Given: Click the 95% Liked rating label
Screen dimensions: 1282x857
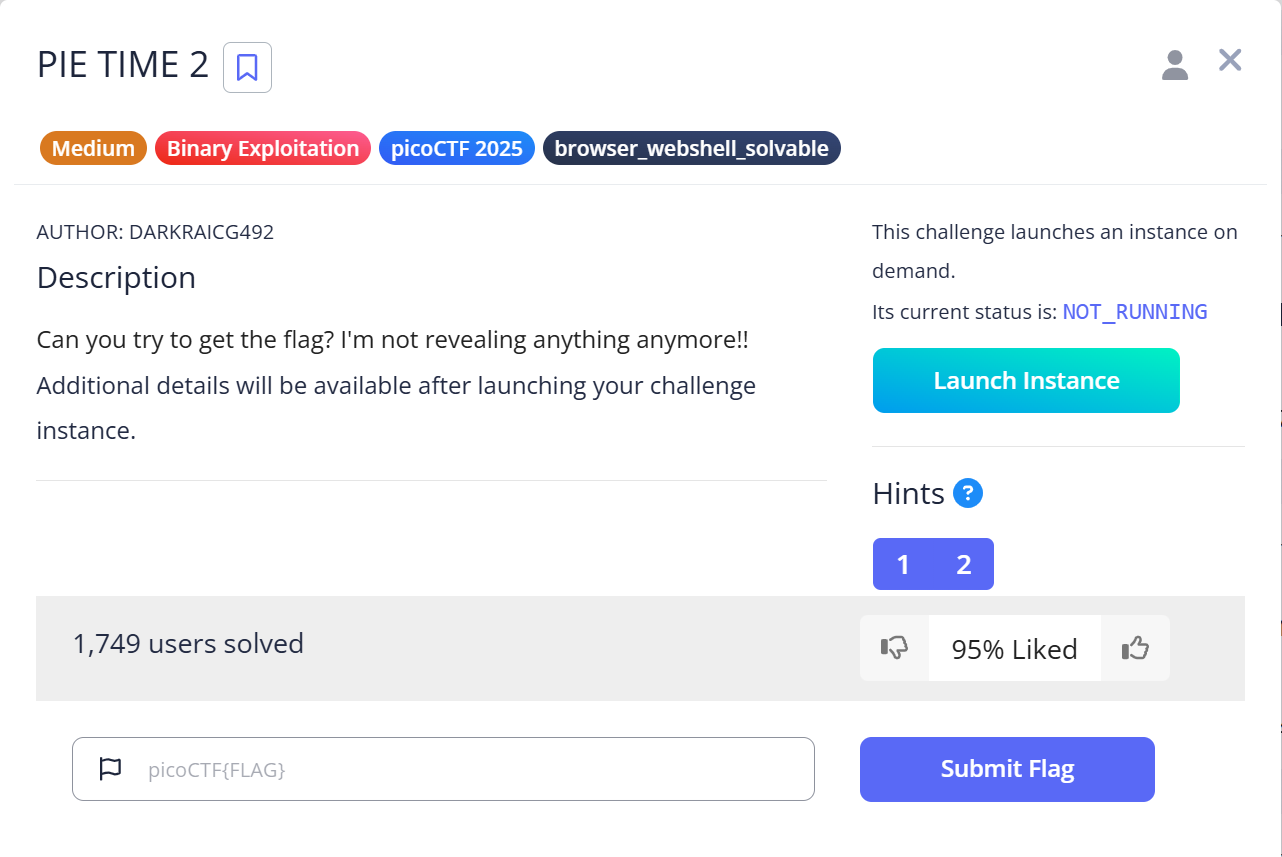Looking at the screenshot, I should 1014,649.
